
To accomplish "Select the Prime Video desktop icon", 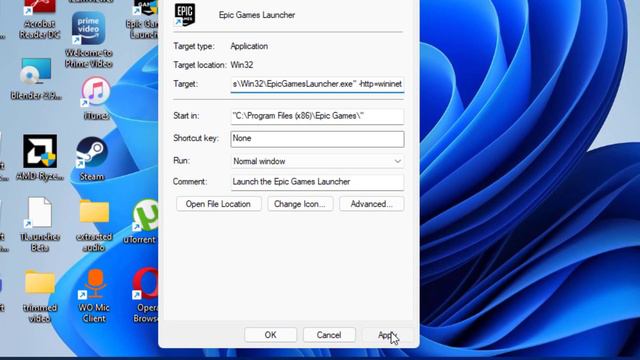I will click(88, 40).
